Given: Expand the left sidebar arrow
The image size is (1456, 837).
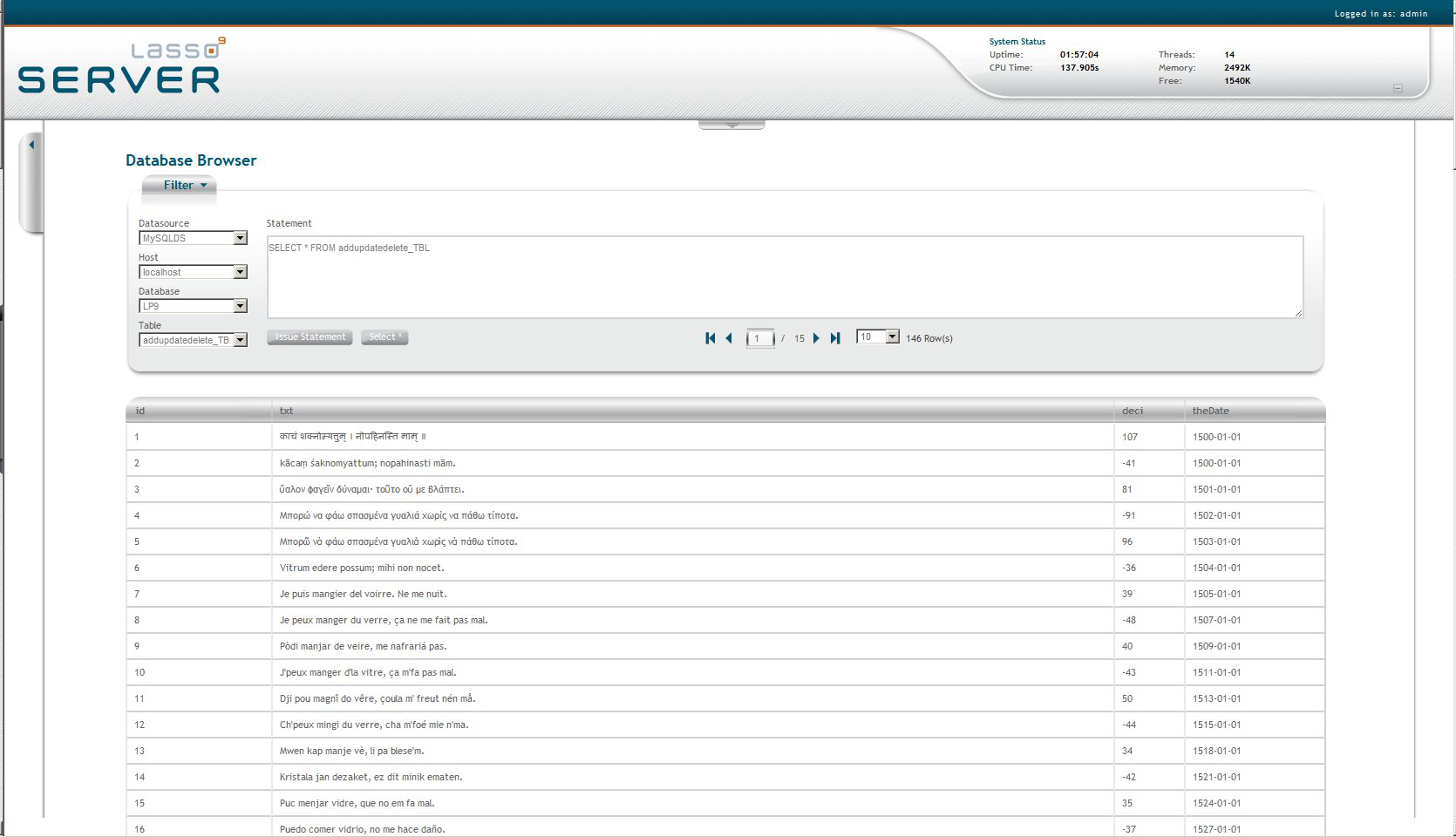Looking at the screenshot, I should 31,145.
